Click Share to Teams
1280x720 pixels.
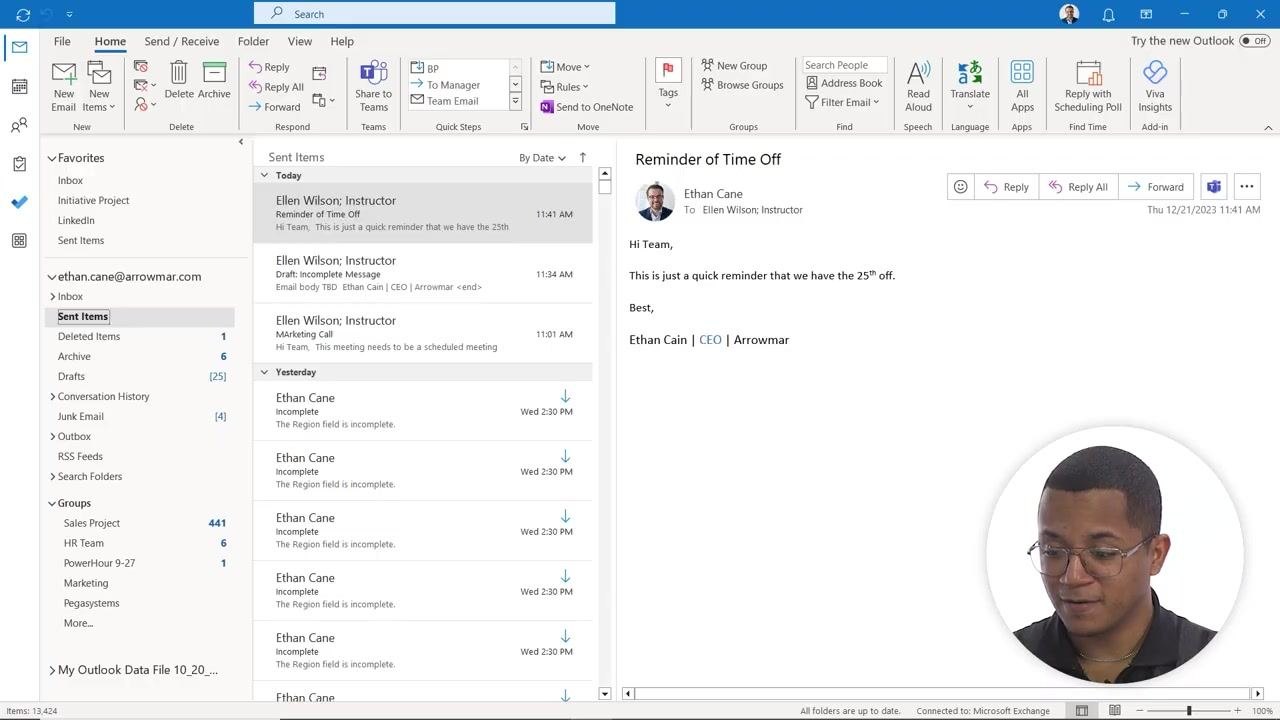point(373,87)
